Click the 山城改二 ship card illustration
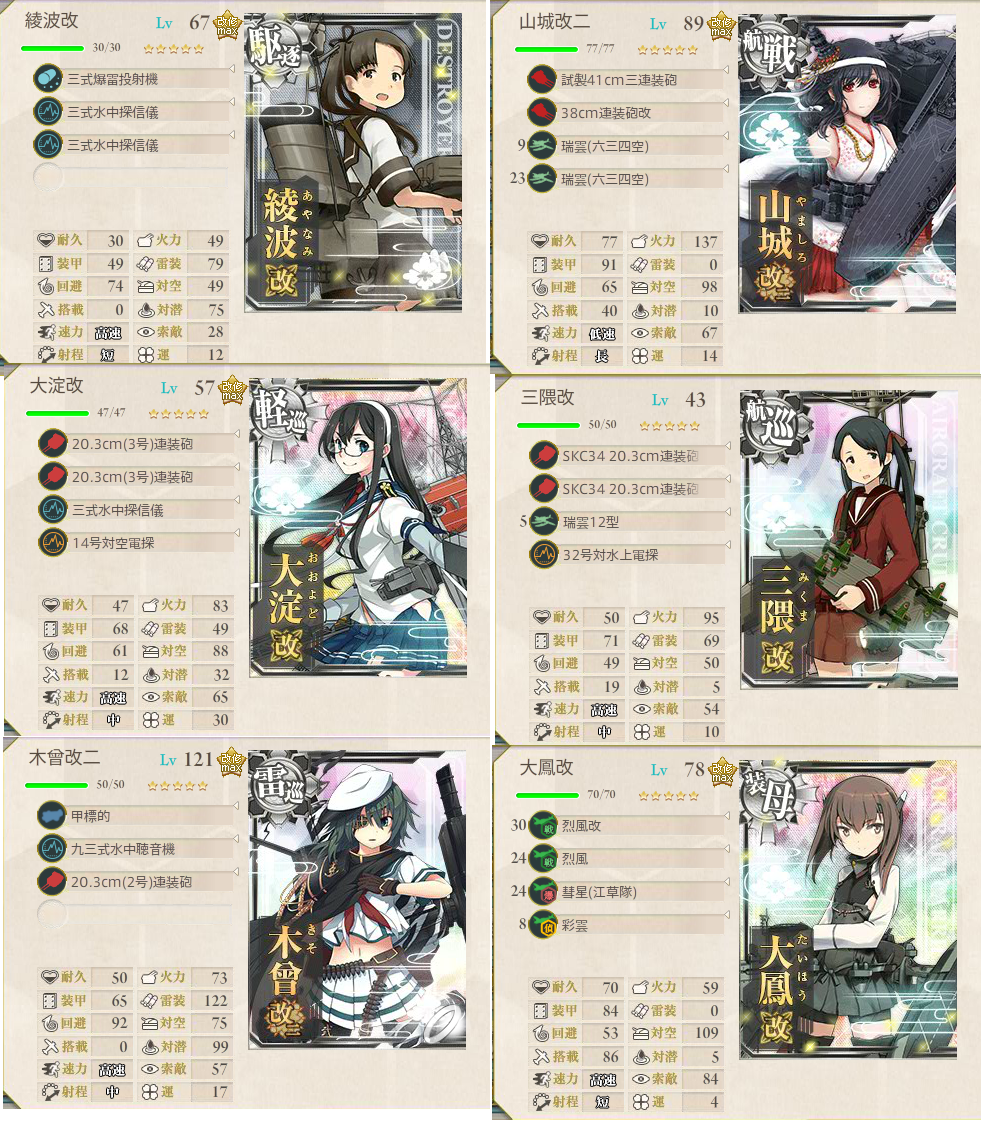The image size is (981, 1121). tap(847, 163)
